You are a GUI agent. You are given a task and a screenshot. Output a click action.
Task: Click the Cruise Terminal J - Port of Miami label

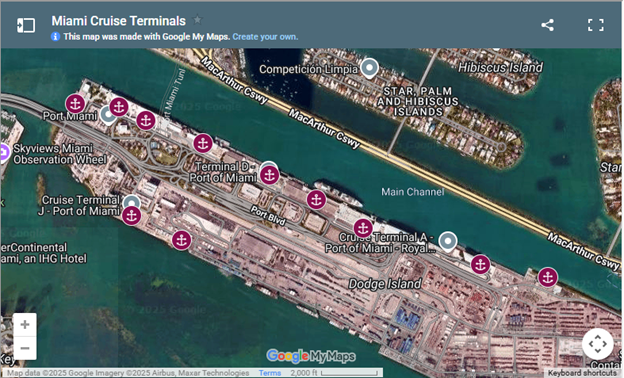click(x=79, y=205)
